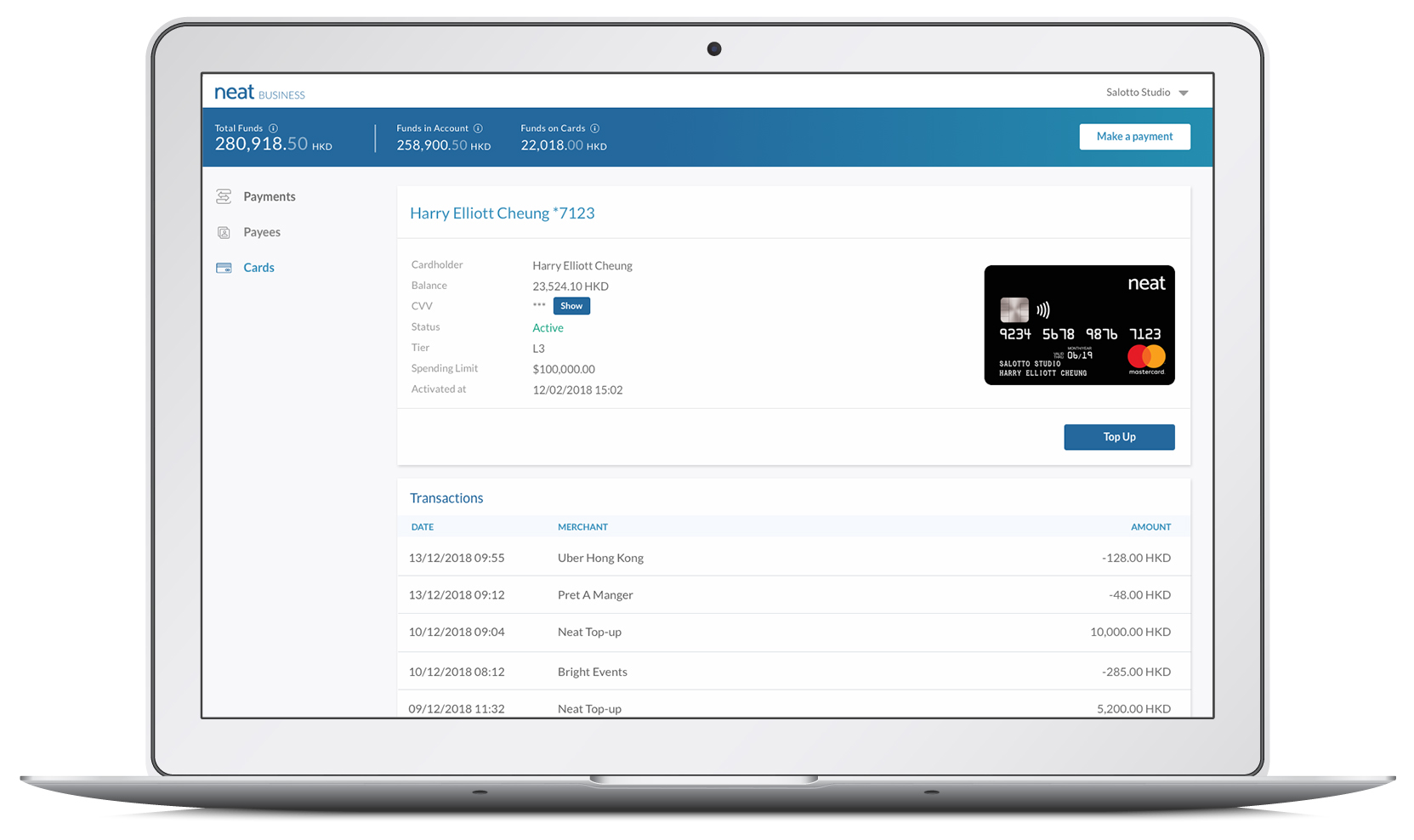Reveal the CVV with Show button
The image size is (1414, 840).
click(x=571, y=306)
